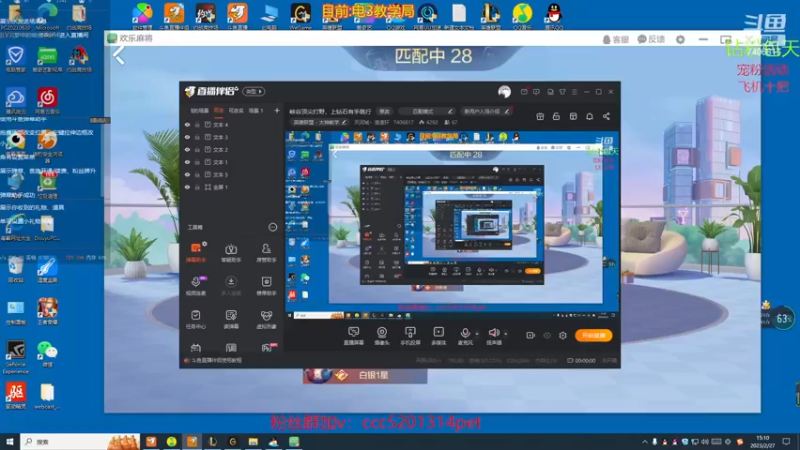Add mobile screen-cast source
Image resolution: width=800 pixels, height=450 pixels.
point(410,336)
